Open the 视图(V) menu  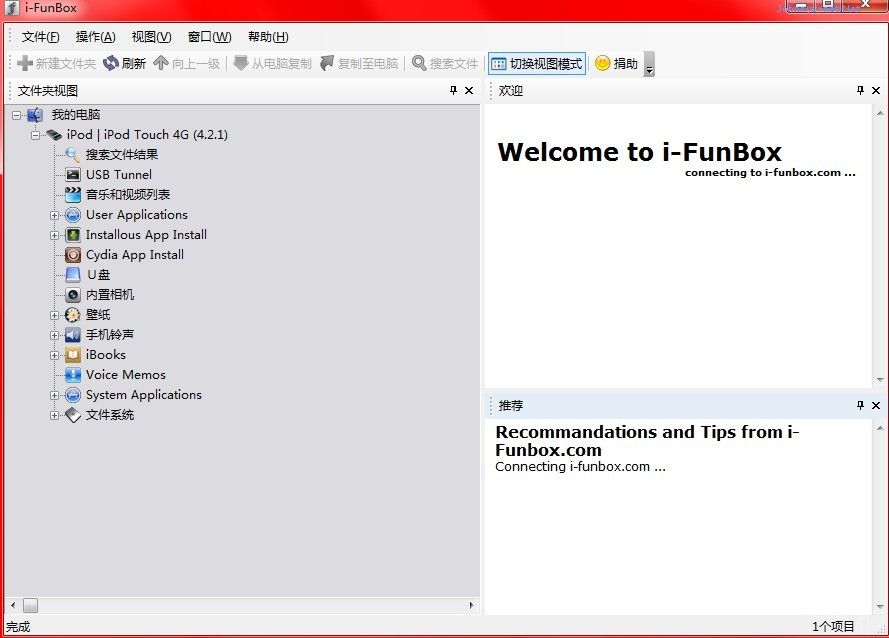tap(151, 37)
